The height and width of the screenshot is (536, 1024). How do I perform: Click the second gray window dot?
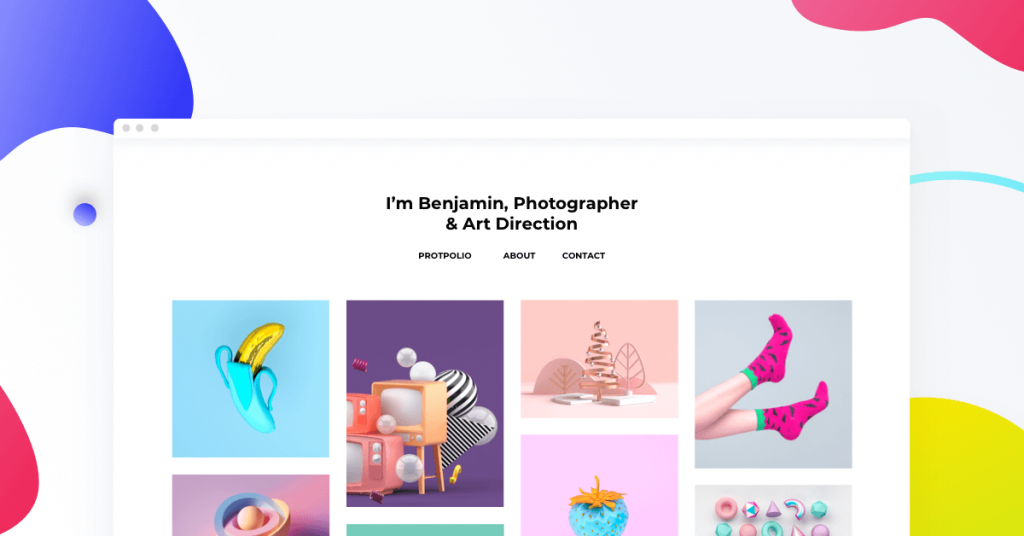coord(140,128)
